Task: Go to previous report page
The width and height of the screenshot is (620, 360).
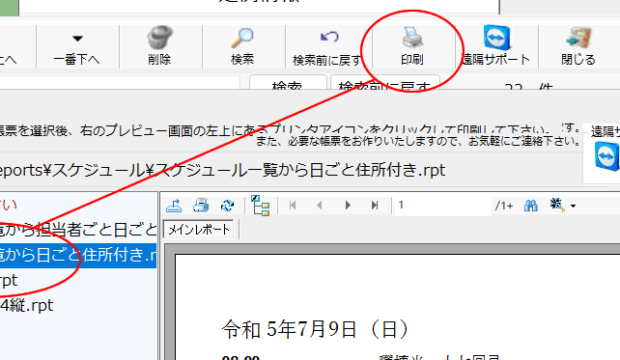Action: point(319,205)
